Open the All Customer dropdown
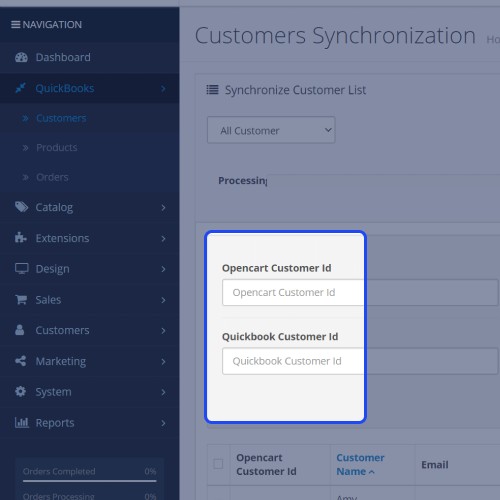Image resolution: width=500 pixels, height=500 pixels. click(271, 130)
